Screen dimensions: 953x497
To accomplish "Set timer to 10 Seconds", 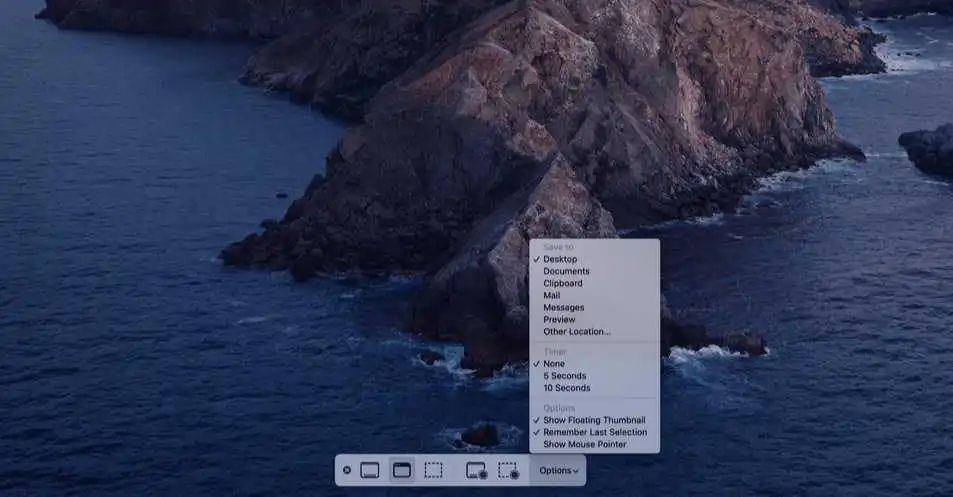I will (567, 388).
